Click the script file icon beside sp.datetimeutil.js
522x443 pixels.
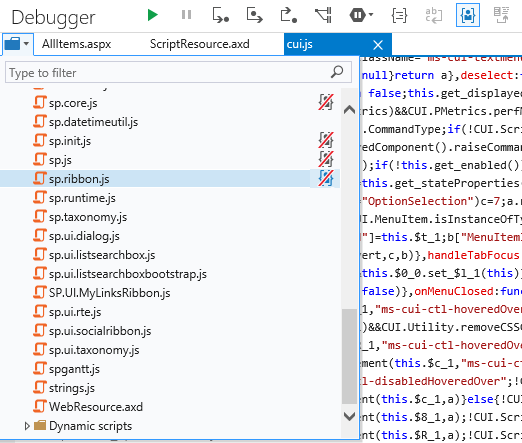click(39, 121)
